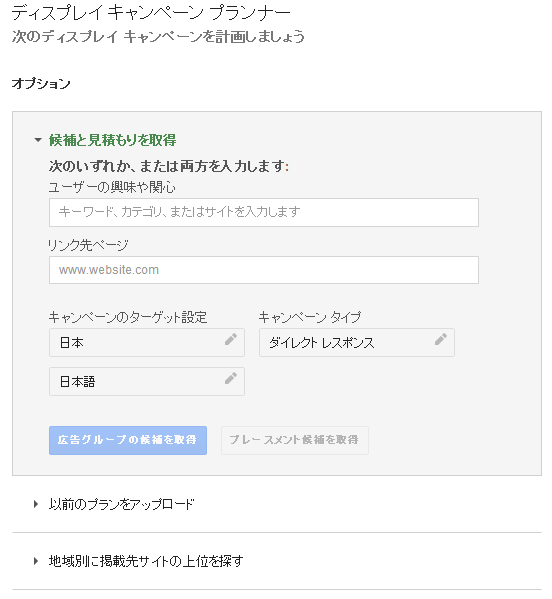The width and height of the screenshot is (552, 599).
Task: Click the pencil icon beside 日本 location
Action: click(x=231, y=339)
